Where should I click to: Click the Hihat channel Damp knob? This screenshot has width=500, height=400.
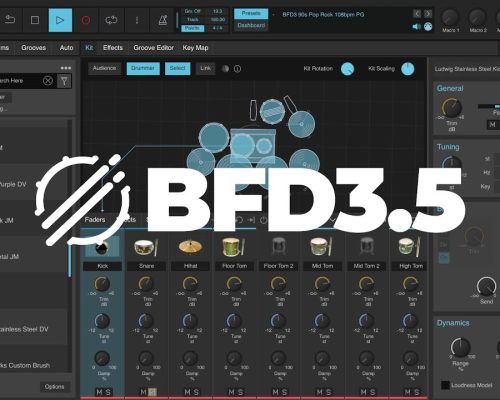190,358
